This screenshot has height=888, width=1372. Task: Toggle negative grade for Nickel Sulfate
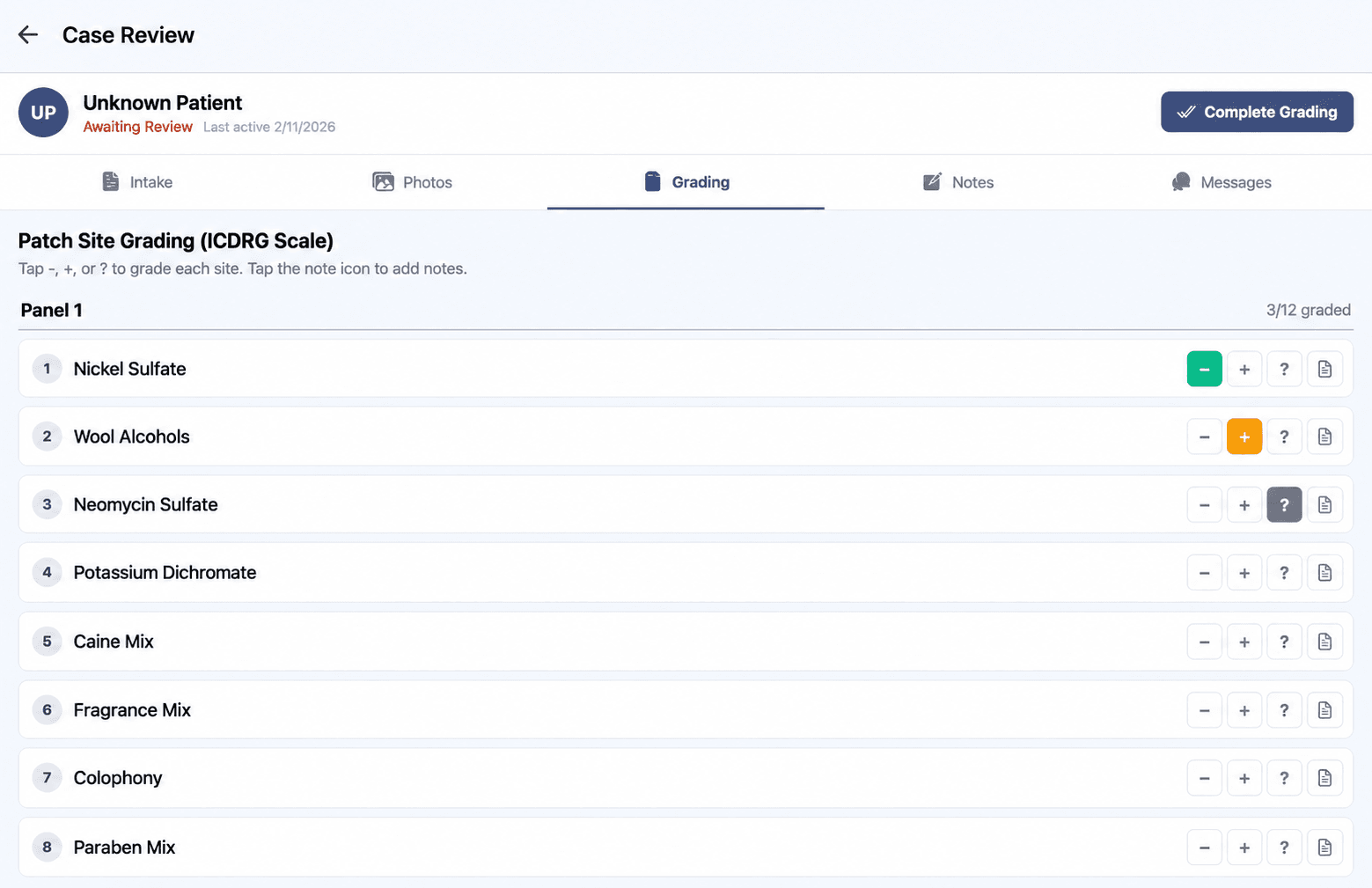click(x=1204, y=369)
